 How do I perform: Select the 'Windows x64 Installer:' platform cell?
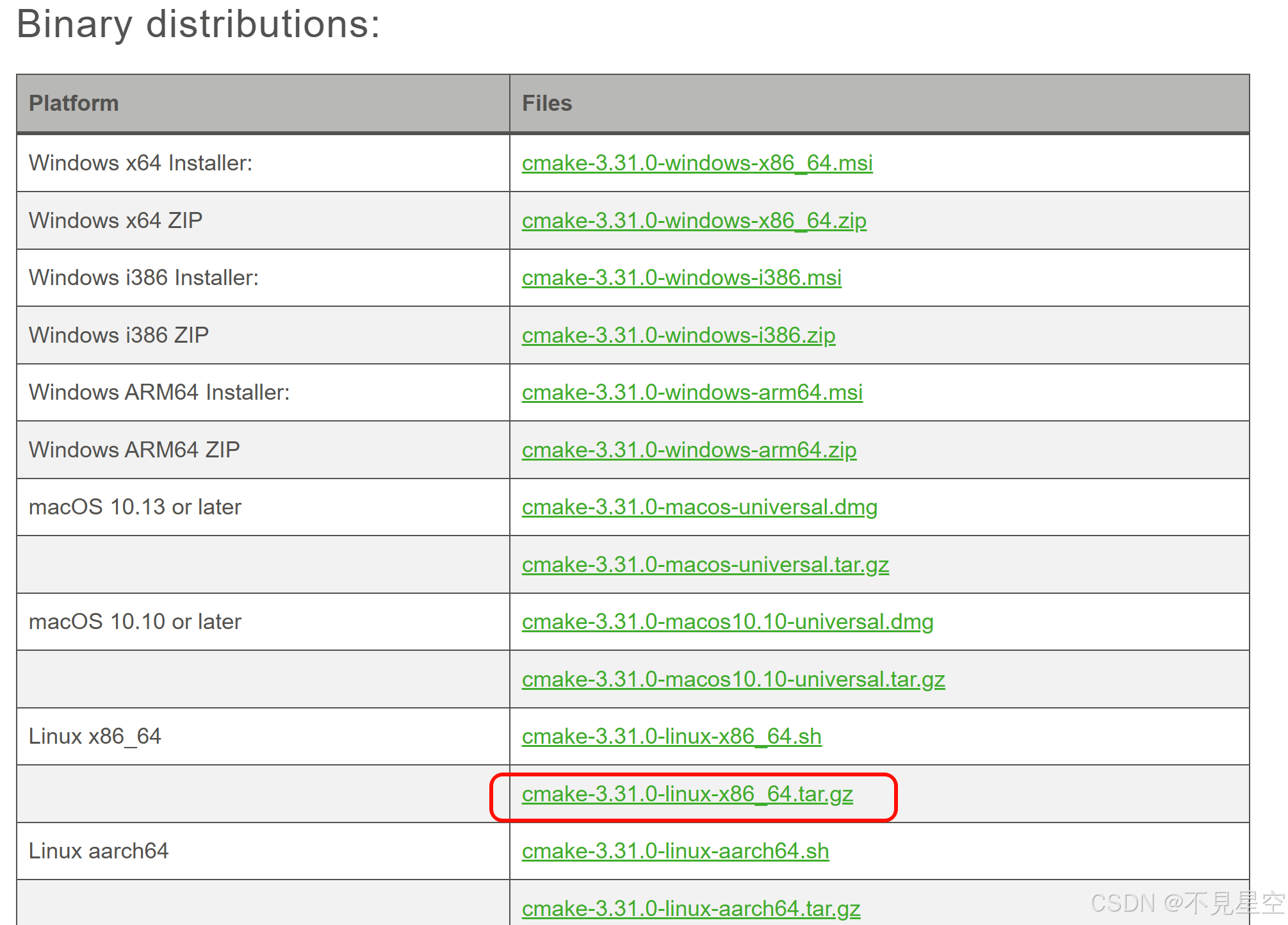(263, 163)
